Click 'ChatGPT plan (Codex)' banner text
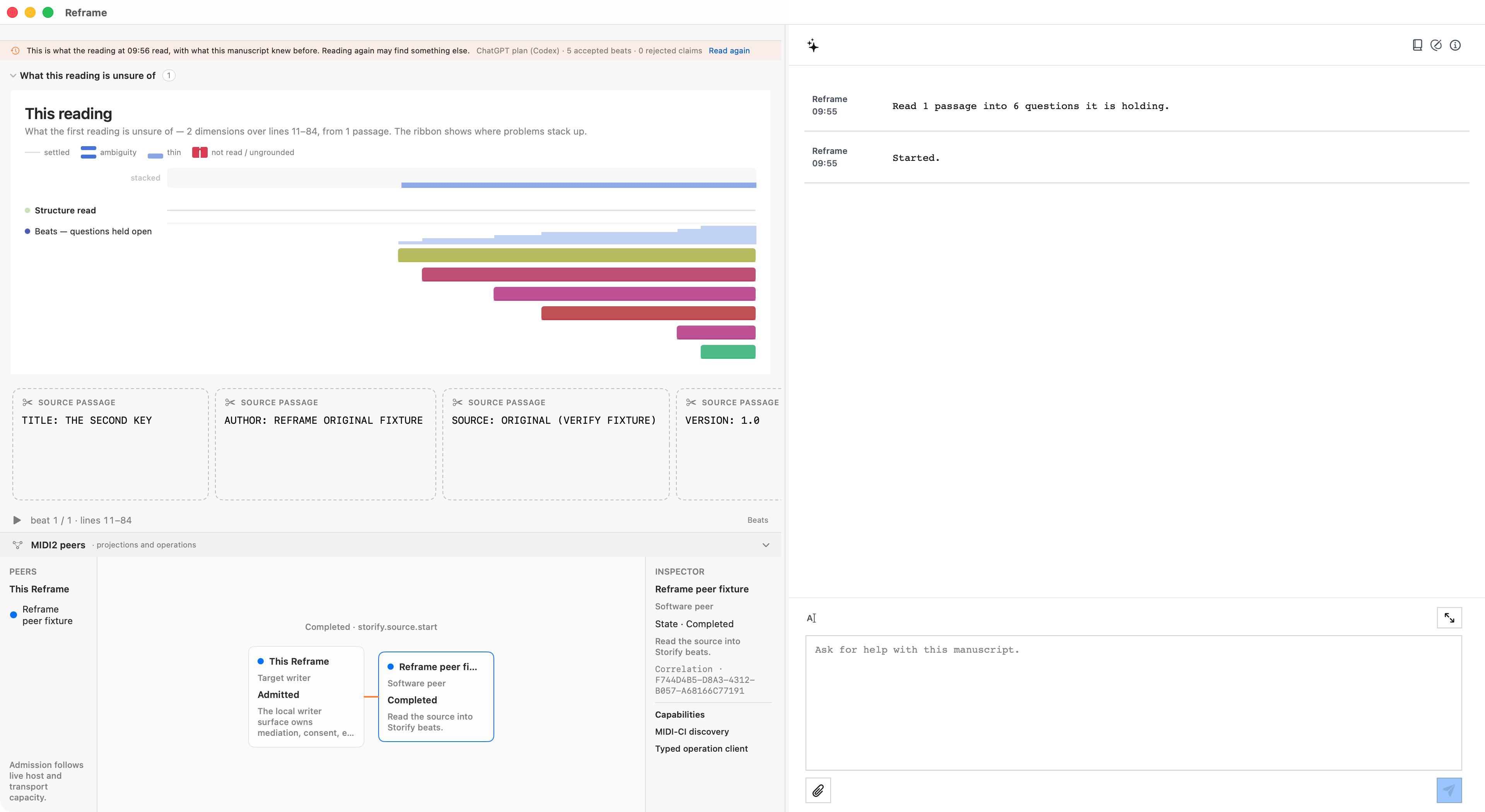The image size is (1485, 812). click(518, 51)
